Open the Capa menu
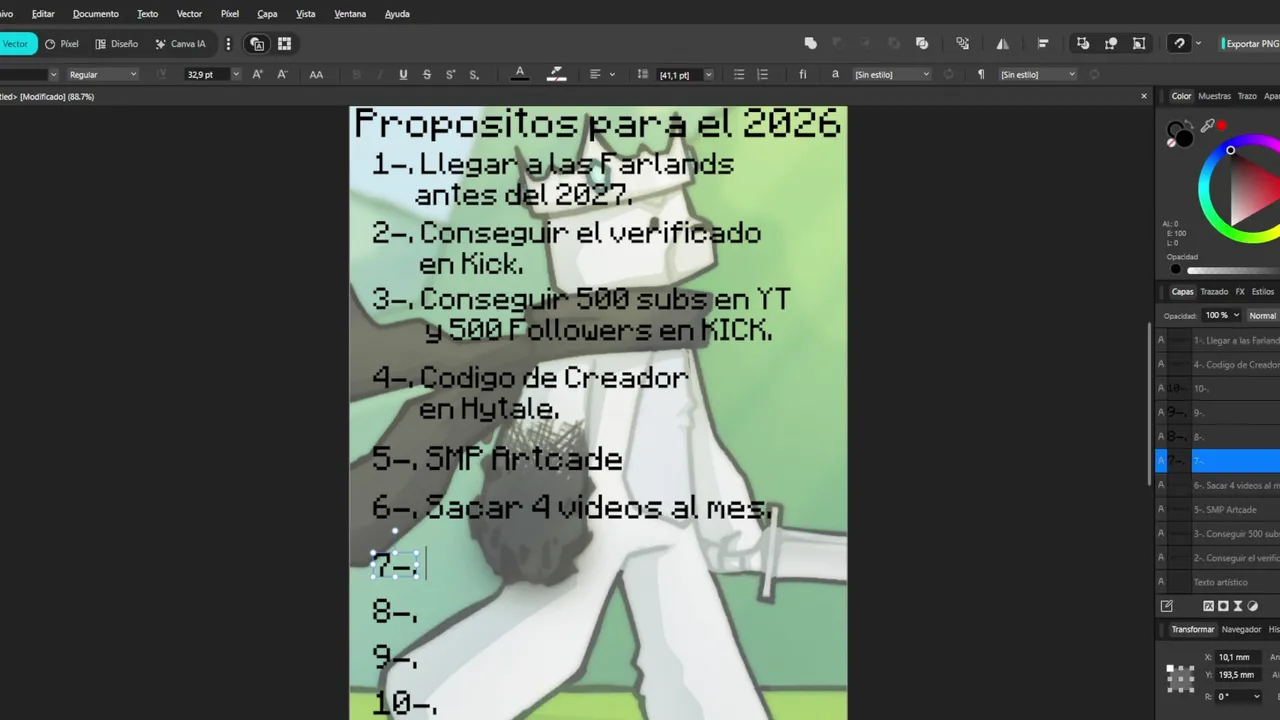 [267, 14]
